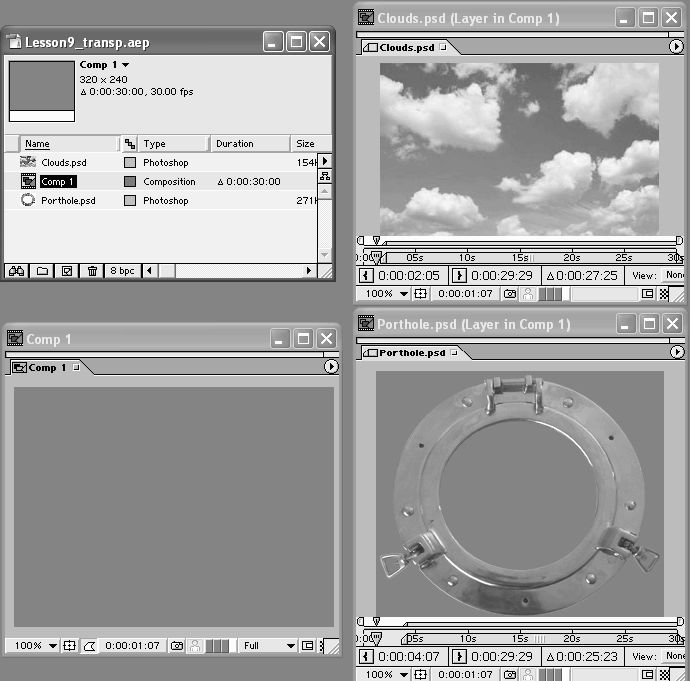Click Set Out point button in Porthole.psd window
This screenshot has width=690, height=681.
[x=460, y=657]
